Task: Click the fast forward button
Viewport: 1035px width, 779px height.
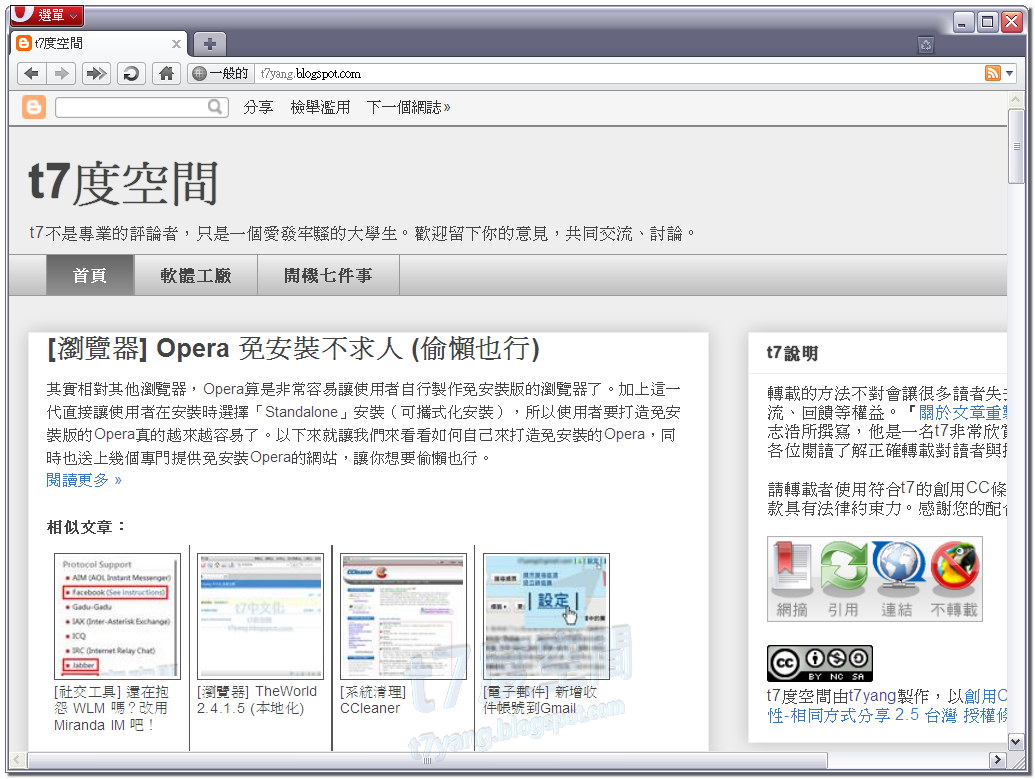Action: point(96,73)
